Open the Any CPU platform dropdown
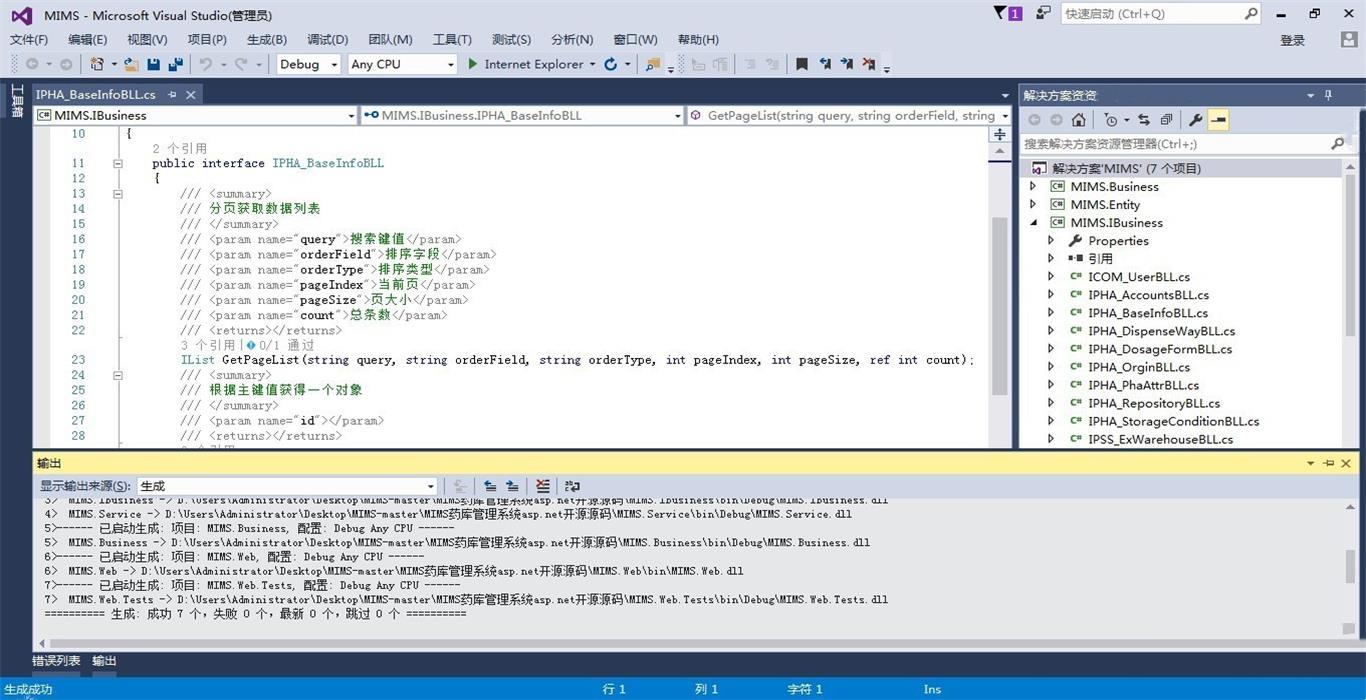 (x=402, y=64)
